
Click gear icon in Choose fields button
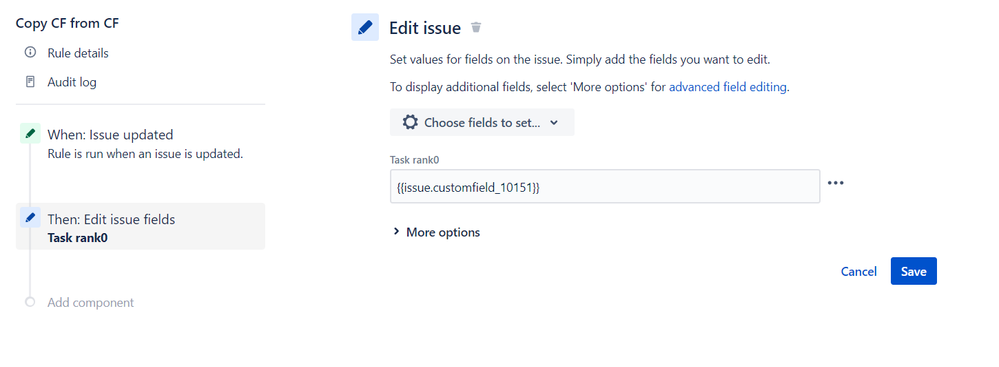410,122
